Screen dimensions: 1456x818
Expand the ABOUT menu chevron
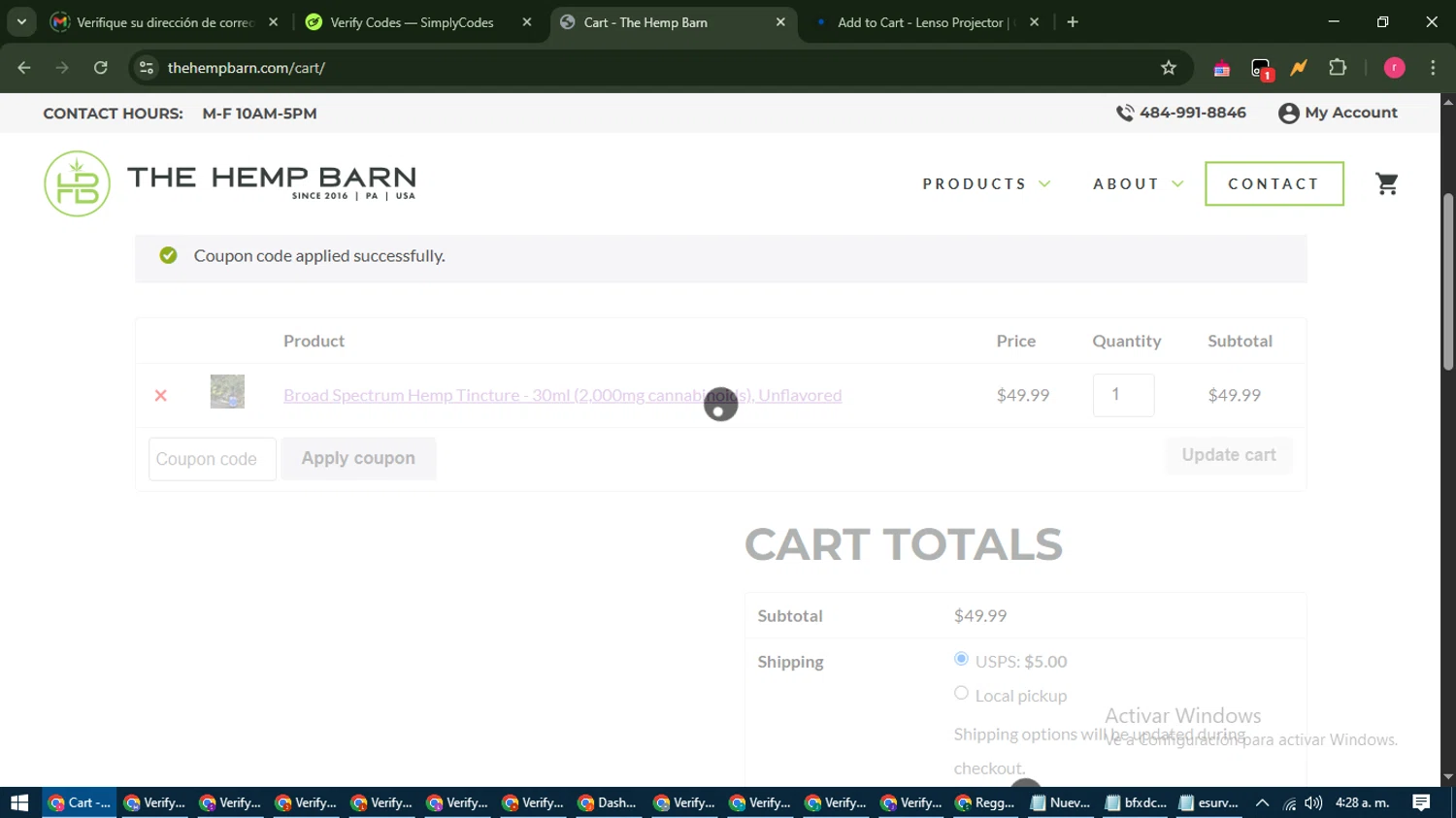click(x=1177, y=183)
